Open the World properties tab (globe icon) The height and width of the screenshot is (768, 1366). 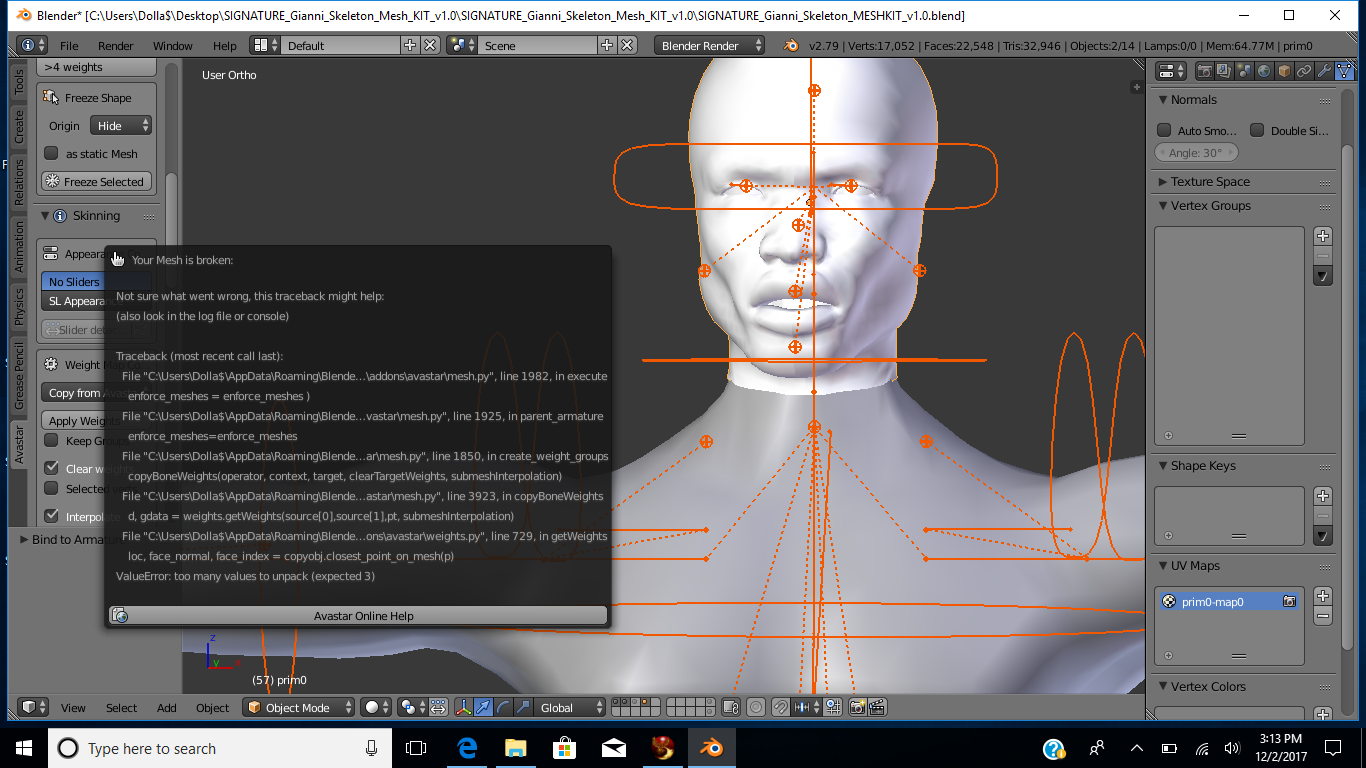coord(1264,71)
